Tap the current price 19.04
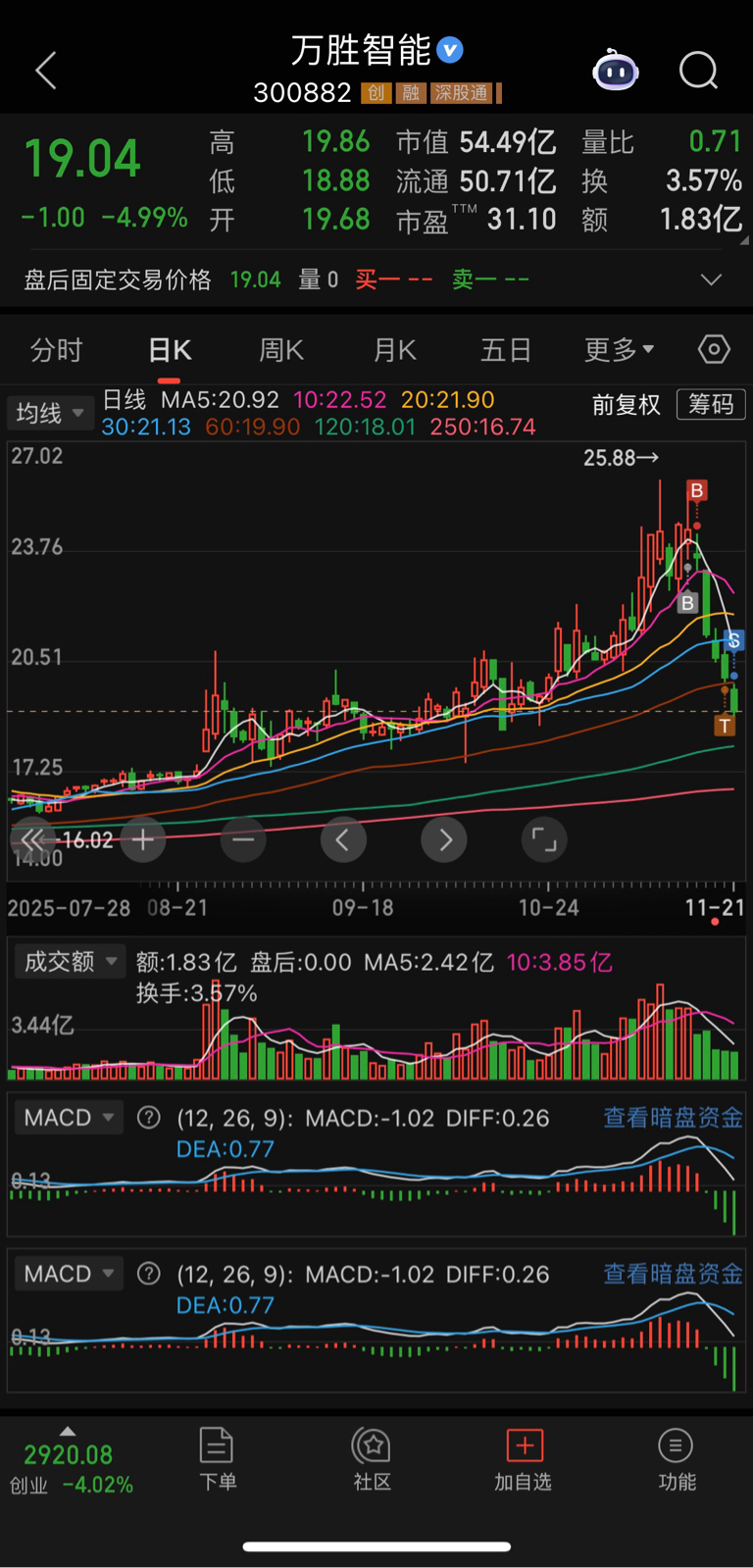The width and height of the screenshot is (753, 1568). point(82,159)
